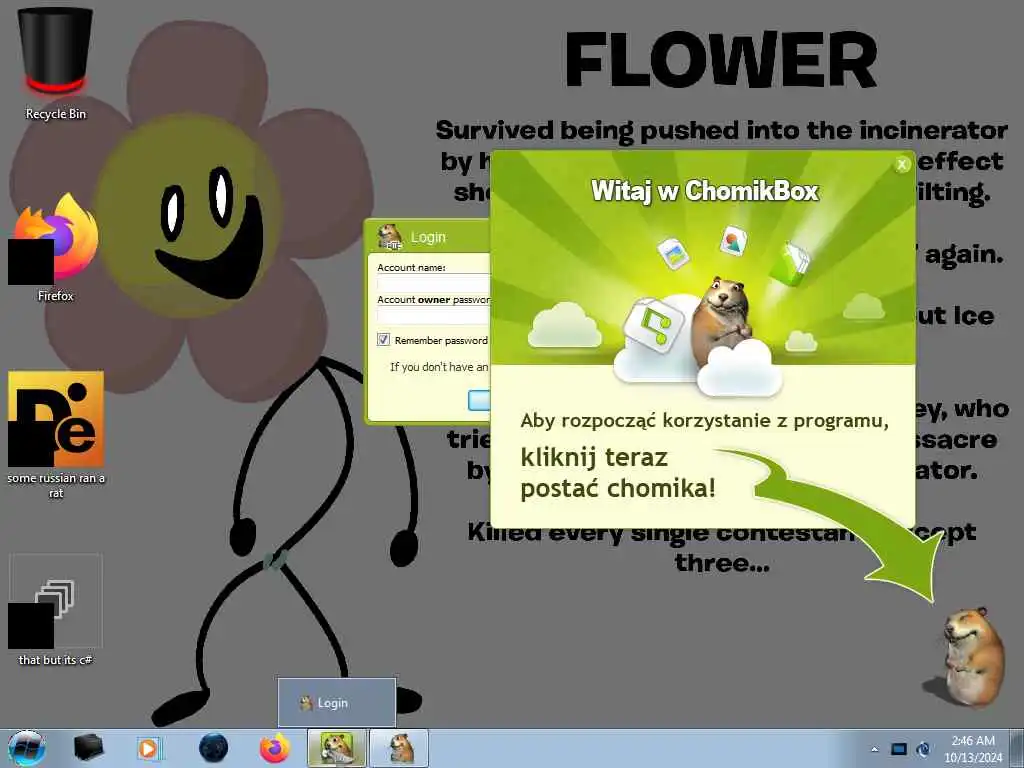1024x768 pixels.
Task: Launch Firefox from the desktop icon
Action: coord(55,247)
